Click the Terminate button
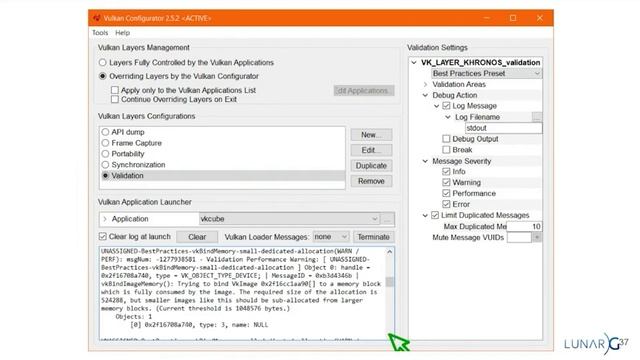Screen dimensions: 640x360 [x=373, y=237]
